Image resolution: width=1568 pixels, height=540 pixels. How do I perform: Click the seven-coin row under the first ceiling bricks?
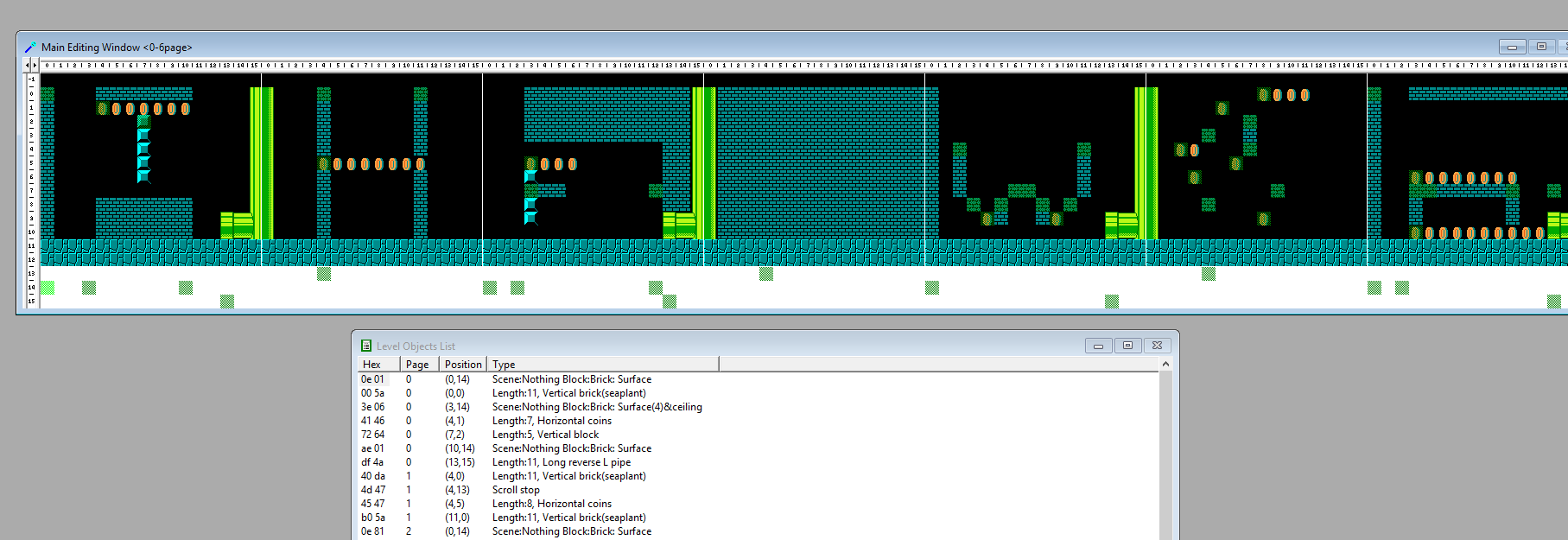144,109
